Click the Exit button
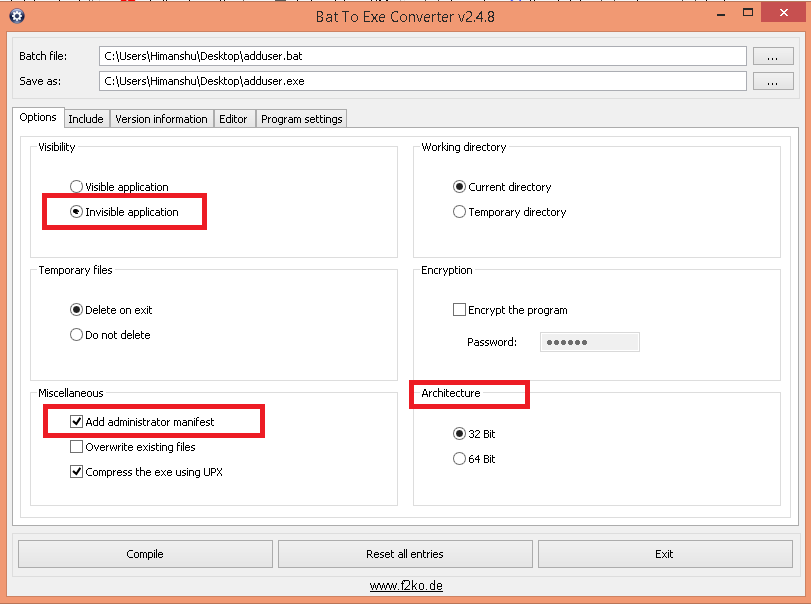 coord(664,553)
